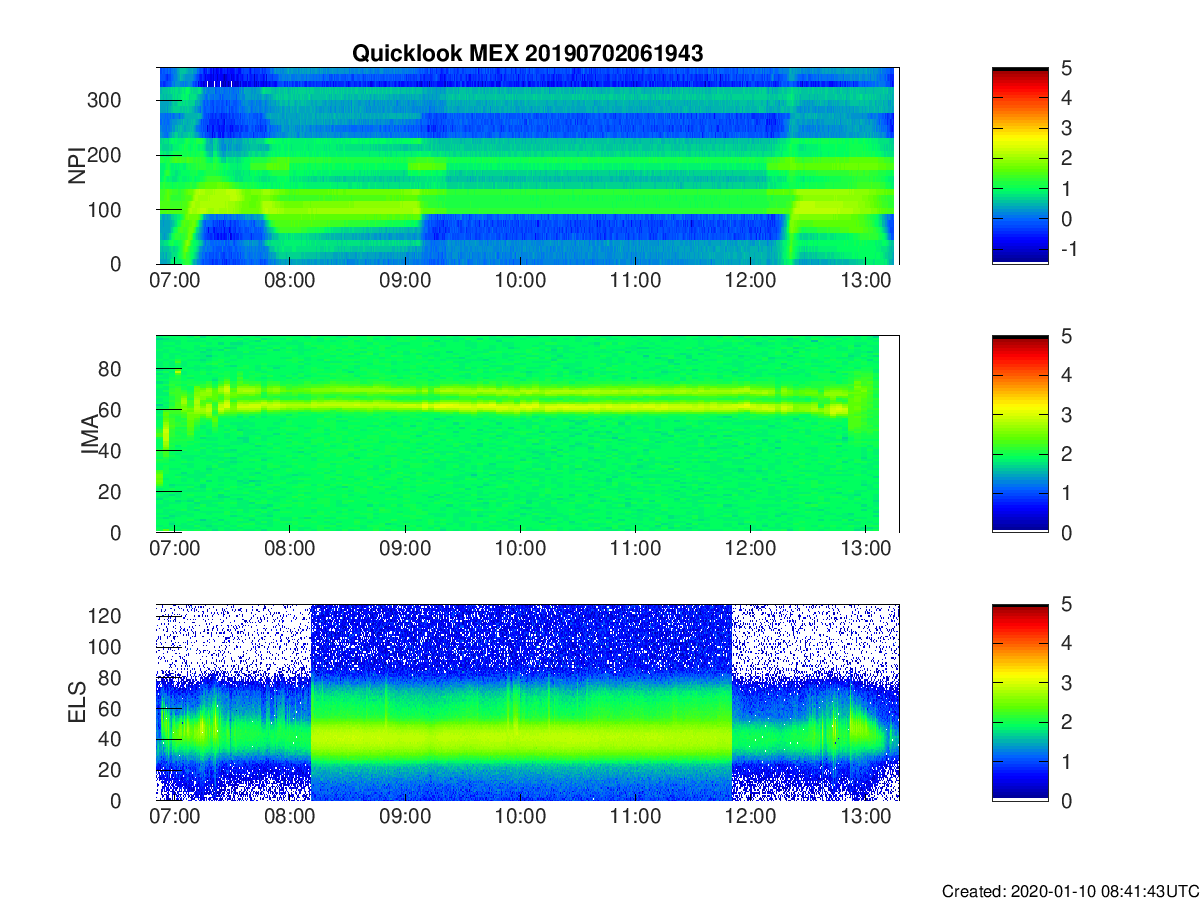Click the 12:00 tick label under ELS plot
The height and width of the screenshot is (900, 1200).
coord(750,817)
